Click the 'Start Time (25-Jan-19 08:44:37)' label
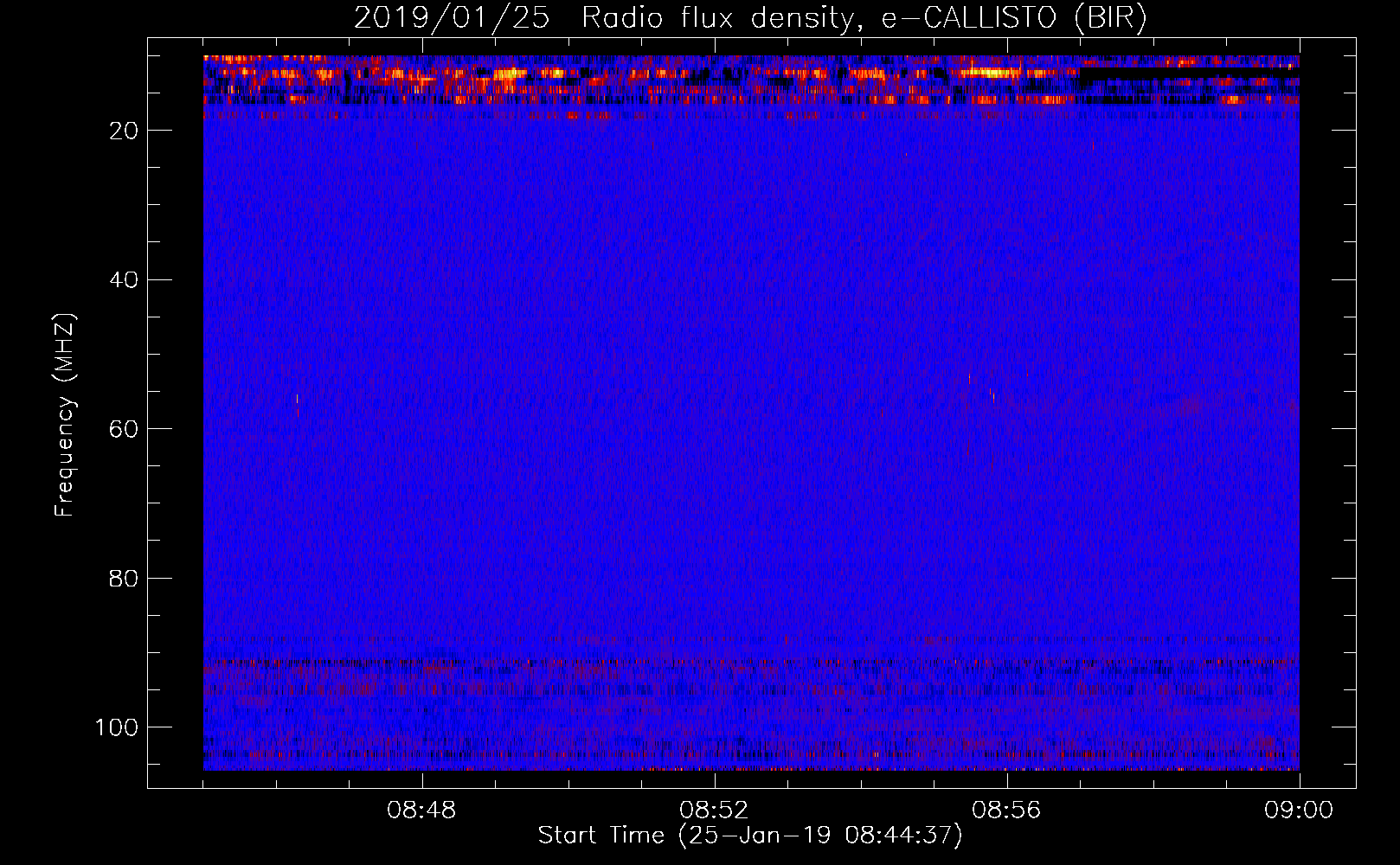Screen dimensions: 1400x865 pyautogui.click(x=750, y=836)
